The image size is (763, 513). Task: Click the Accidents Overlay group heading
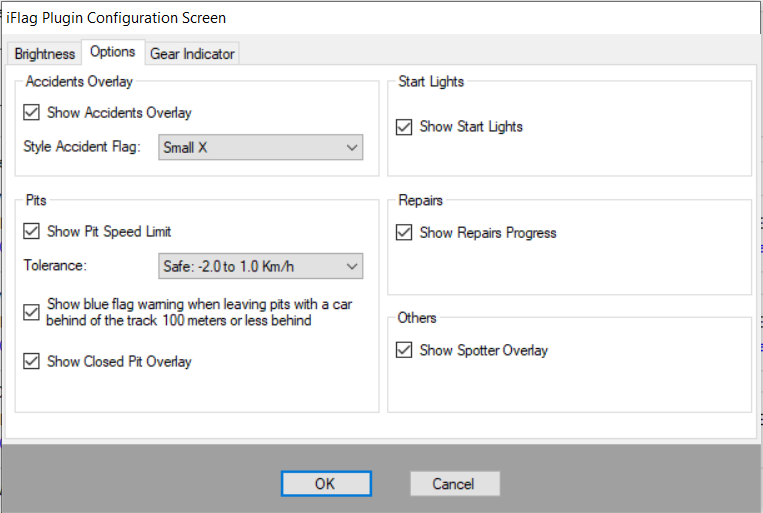point(79,82)
